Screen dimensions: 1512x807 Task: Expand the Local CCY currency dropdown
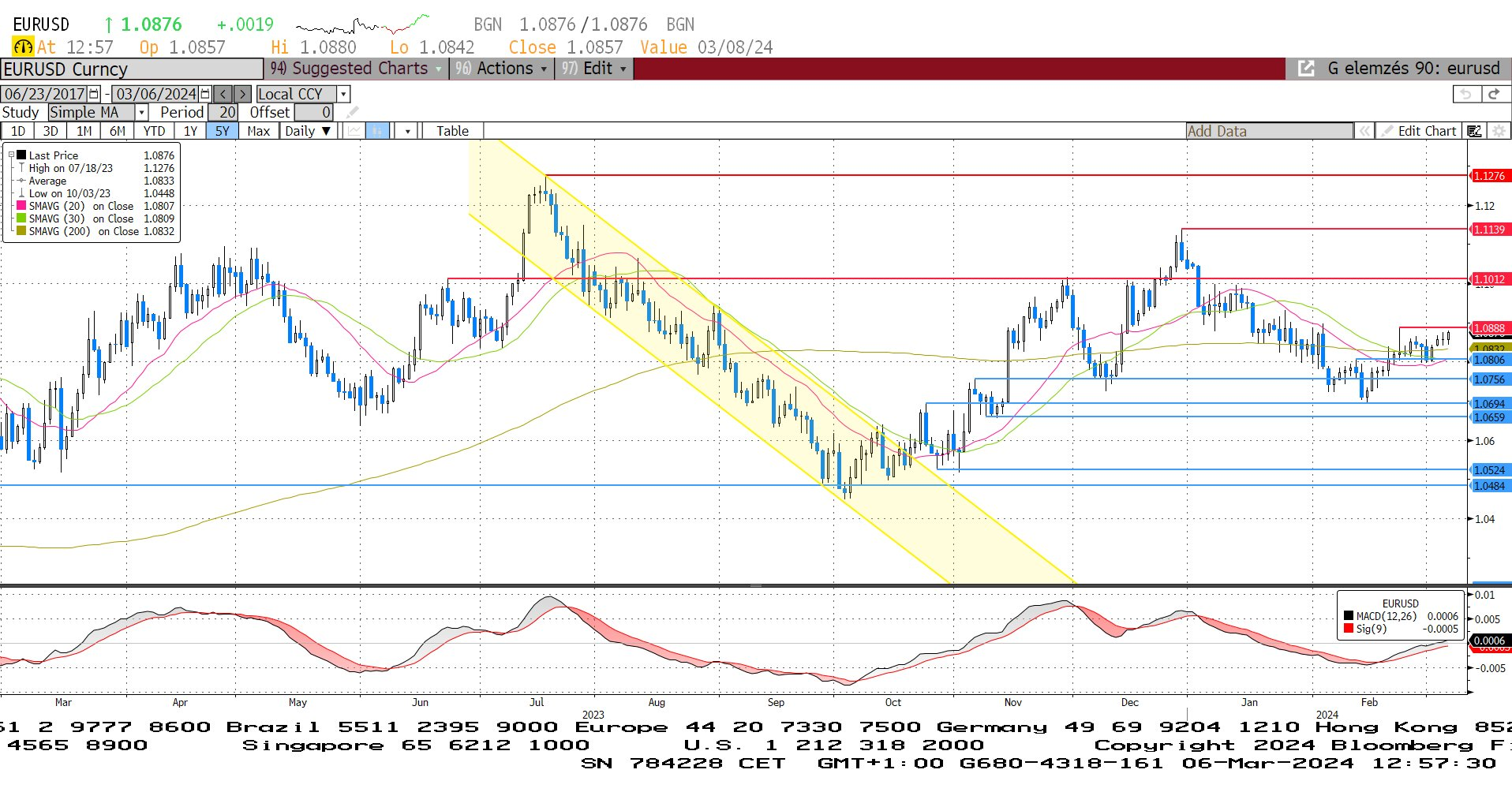(x=343, y=94)
